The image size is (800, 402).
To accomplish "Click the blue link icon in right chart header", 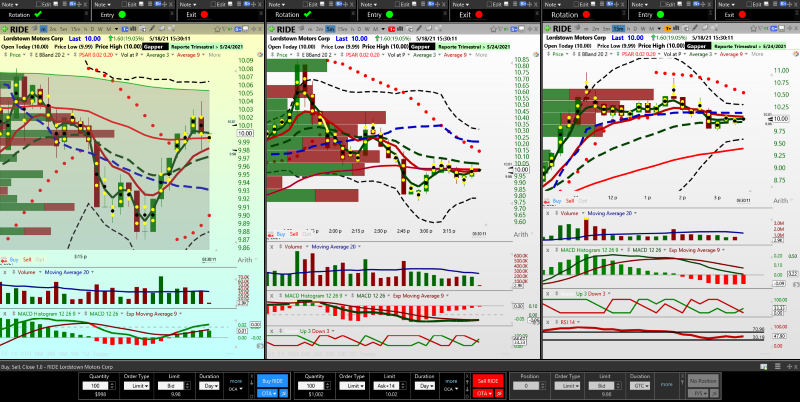I will point(774,29).
